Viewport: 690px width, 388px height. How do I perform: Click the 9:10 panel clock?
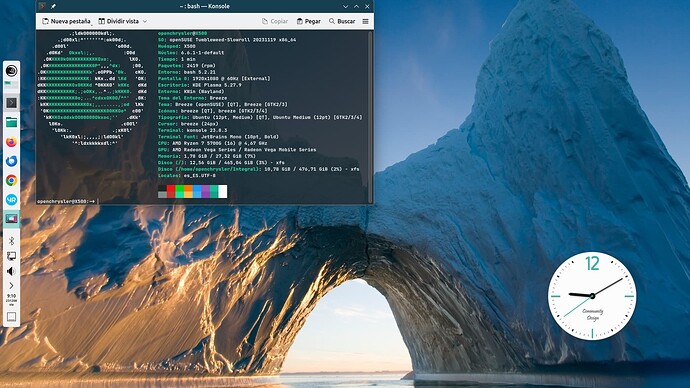pos(11,300)
